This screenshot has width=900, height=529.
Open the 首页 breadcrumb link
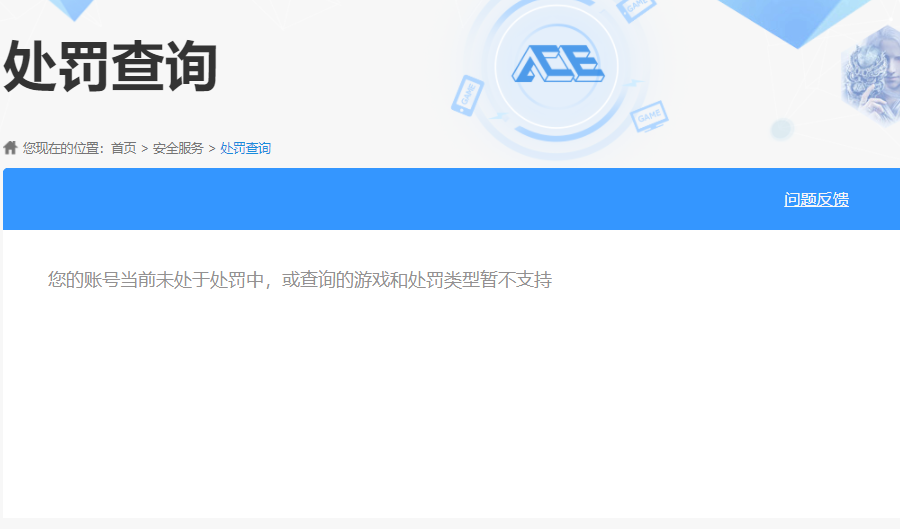point(123,148)
